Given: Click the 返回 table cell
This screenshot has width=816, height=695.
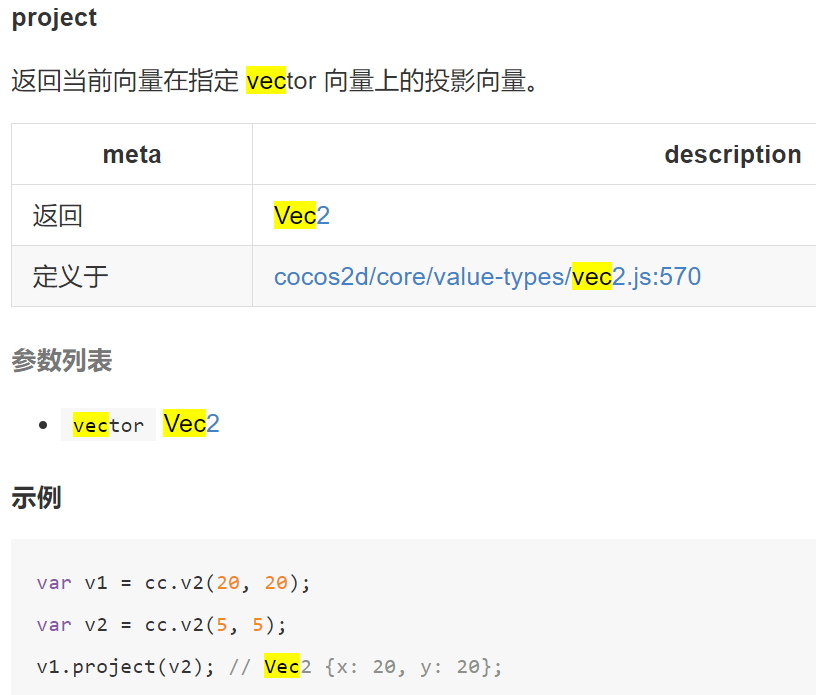Looking at the screenshot, I should coord(58,215).
